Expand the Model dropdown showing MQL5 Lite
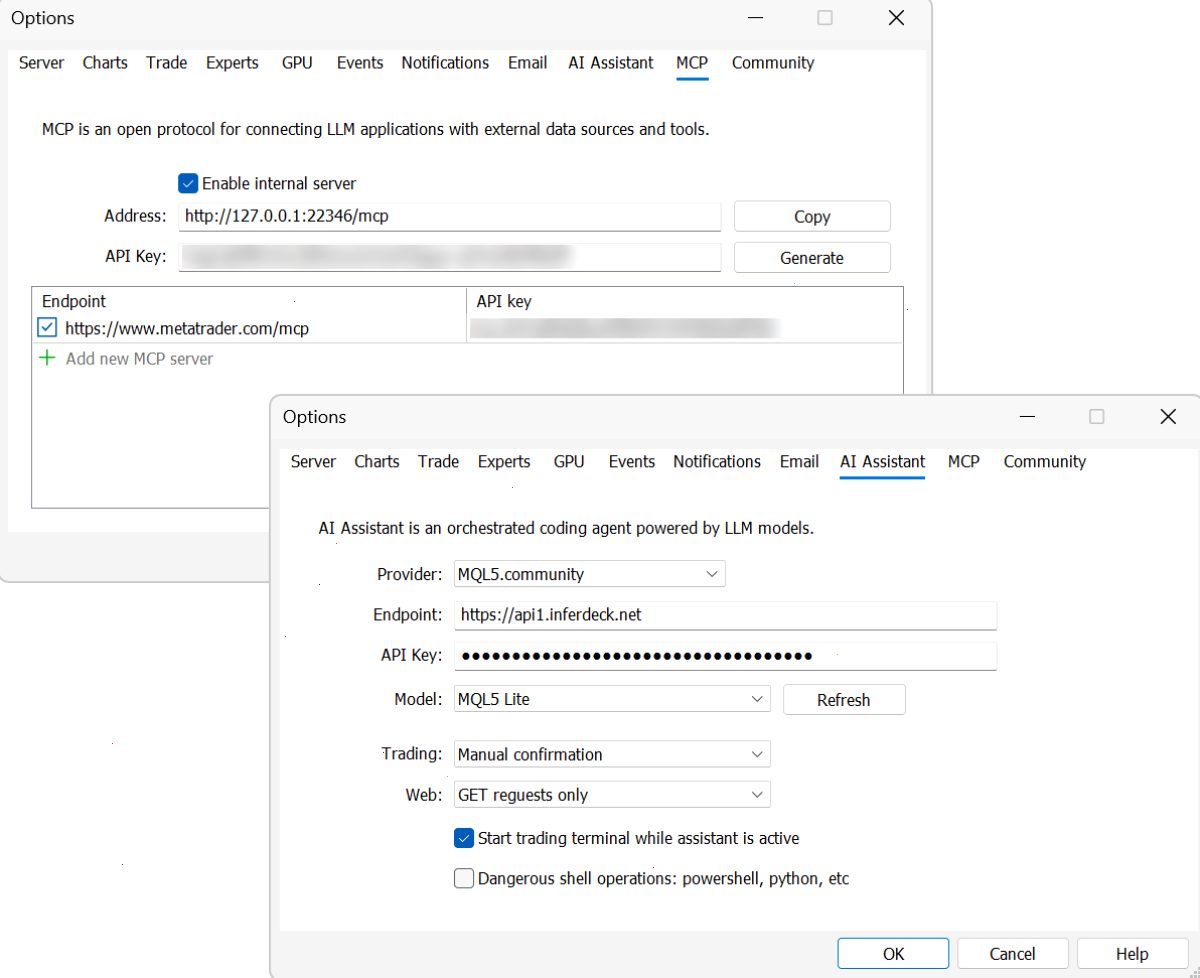 point(612,699)
